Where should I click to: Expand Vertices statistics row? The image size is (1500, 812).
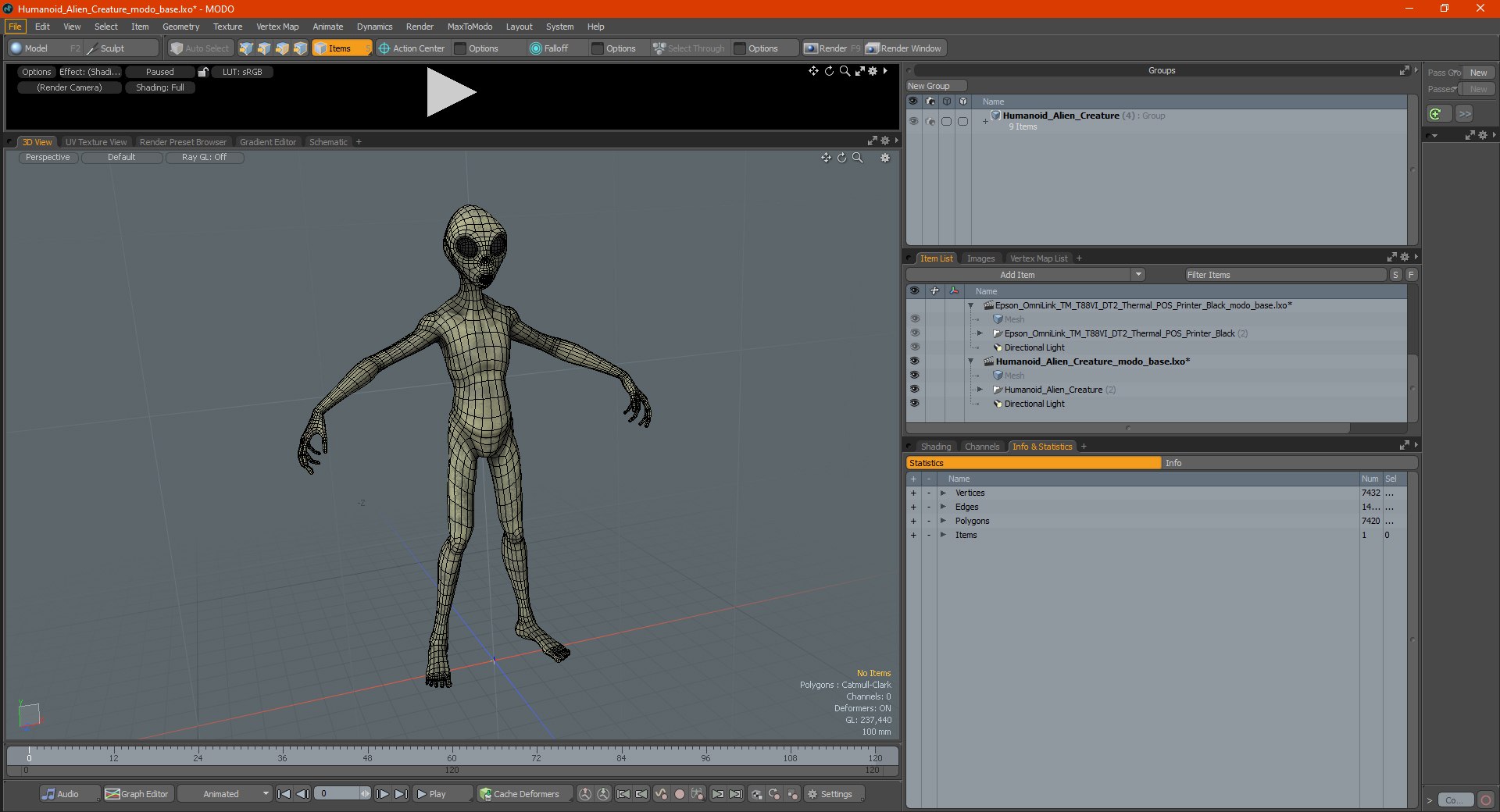tap(943, 493)
